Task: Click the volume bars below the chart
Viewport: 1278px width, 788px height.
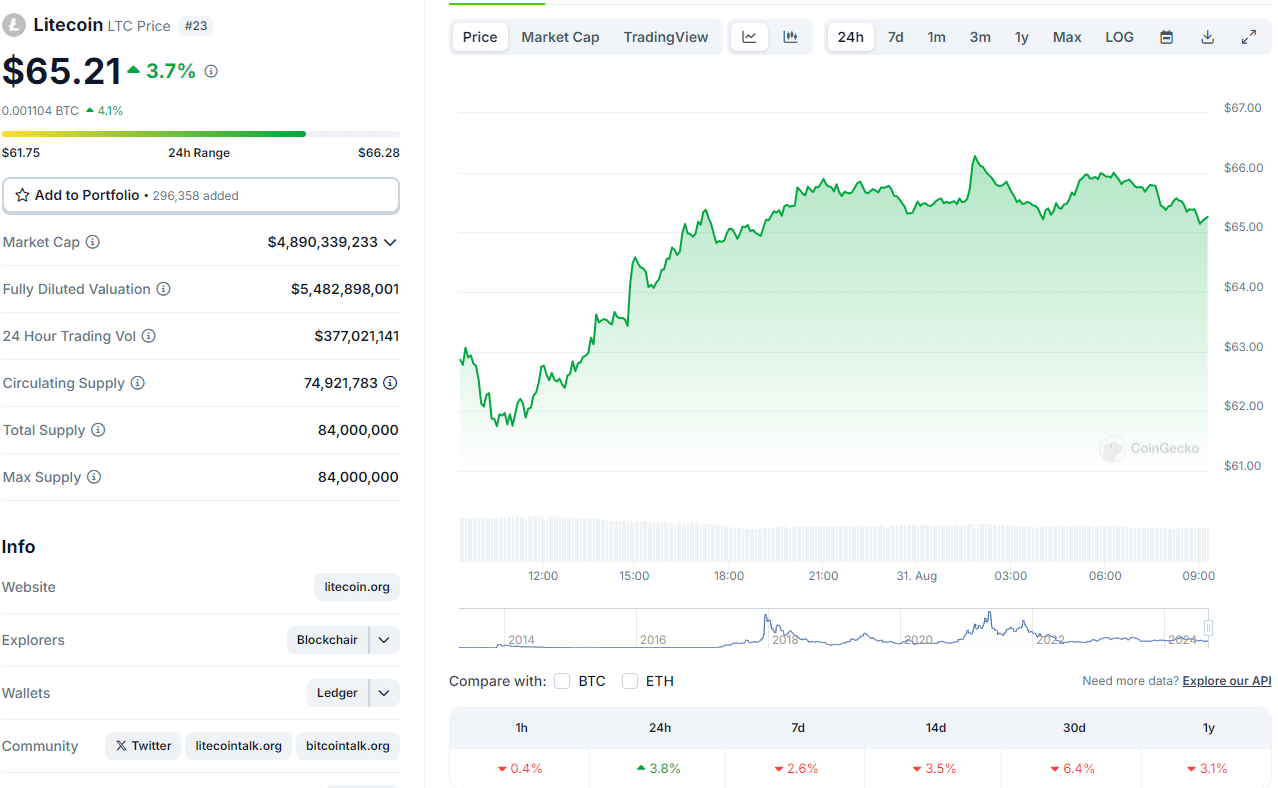Action: (x=834, y=539)
